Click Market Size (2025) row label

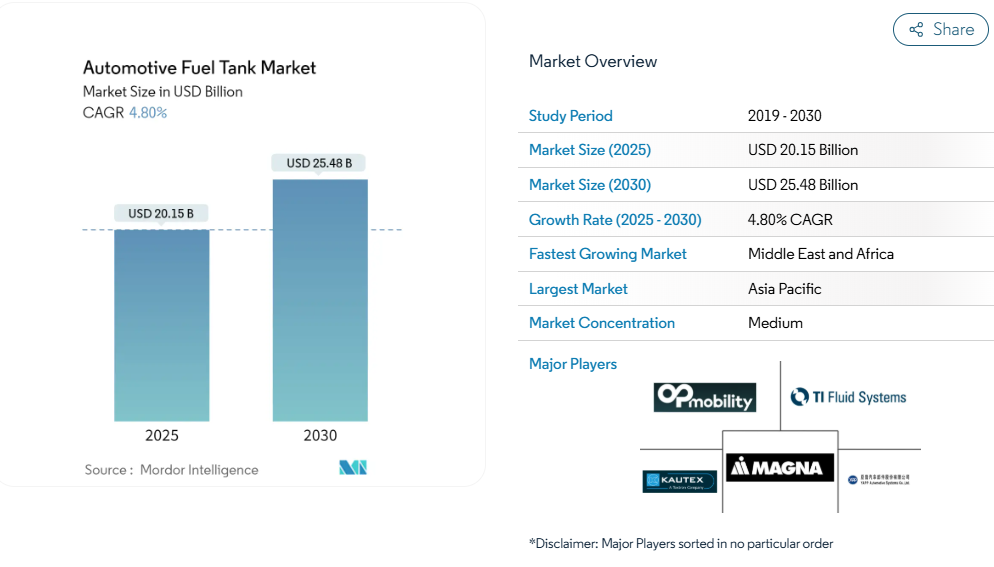coord(589,150)
